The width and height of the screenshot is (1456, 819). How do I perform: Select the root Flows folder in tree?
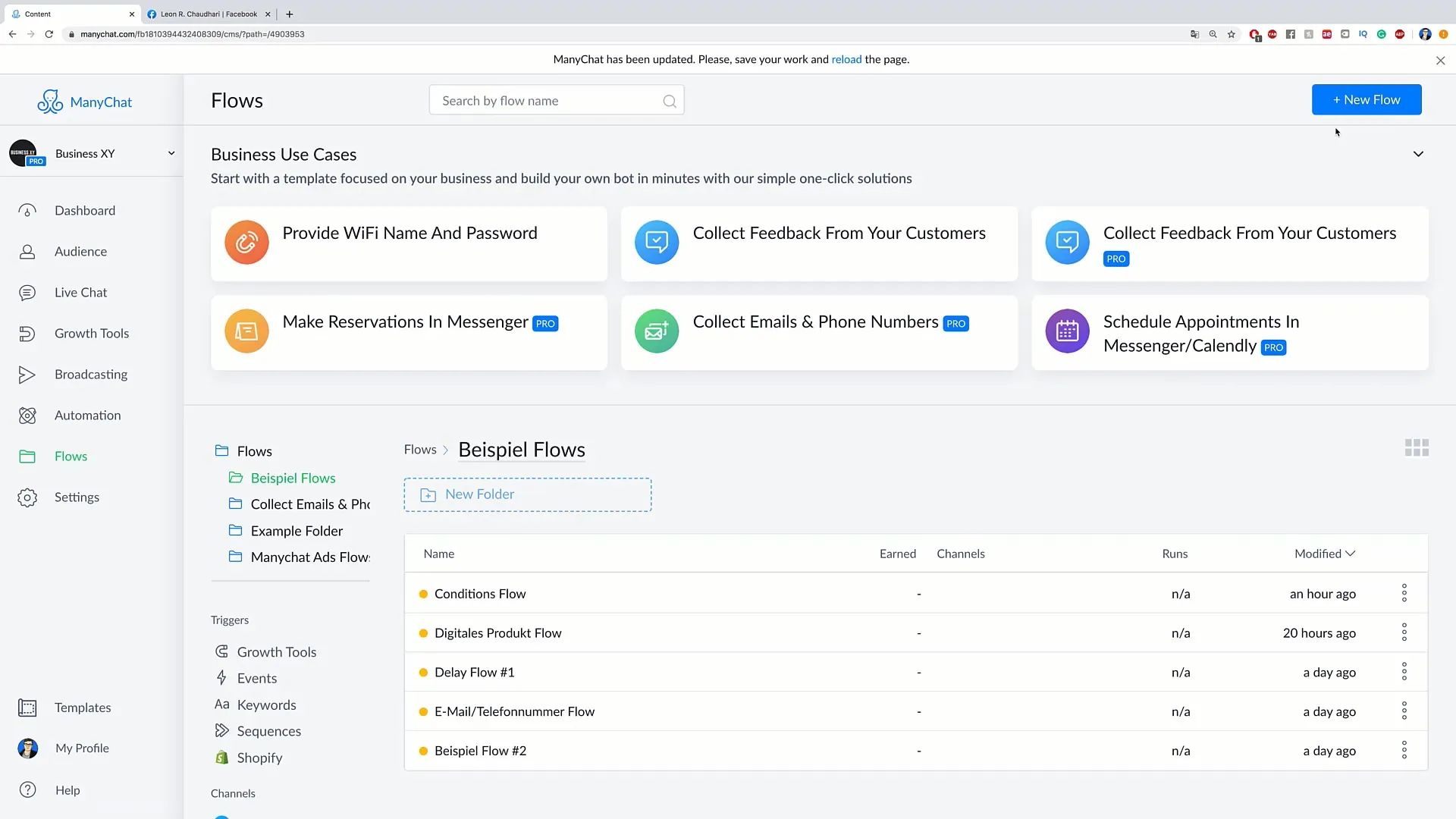click(254, 451)
